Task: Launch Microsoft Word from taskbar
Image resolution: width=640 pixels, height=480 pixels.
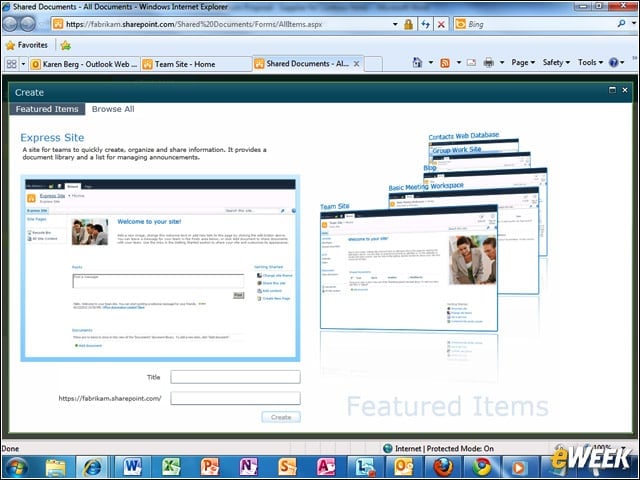Action: 133,467
